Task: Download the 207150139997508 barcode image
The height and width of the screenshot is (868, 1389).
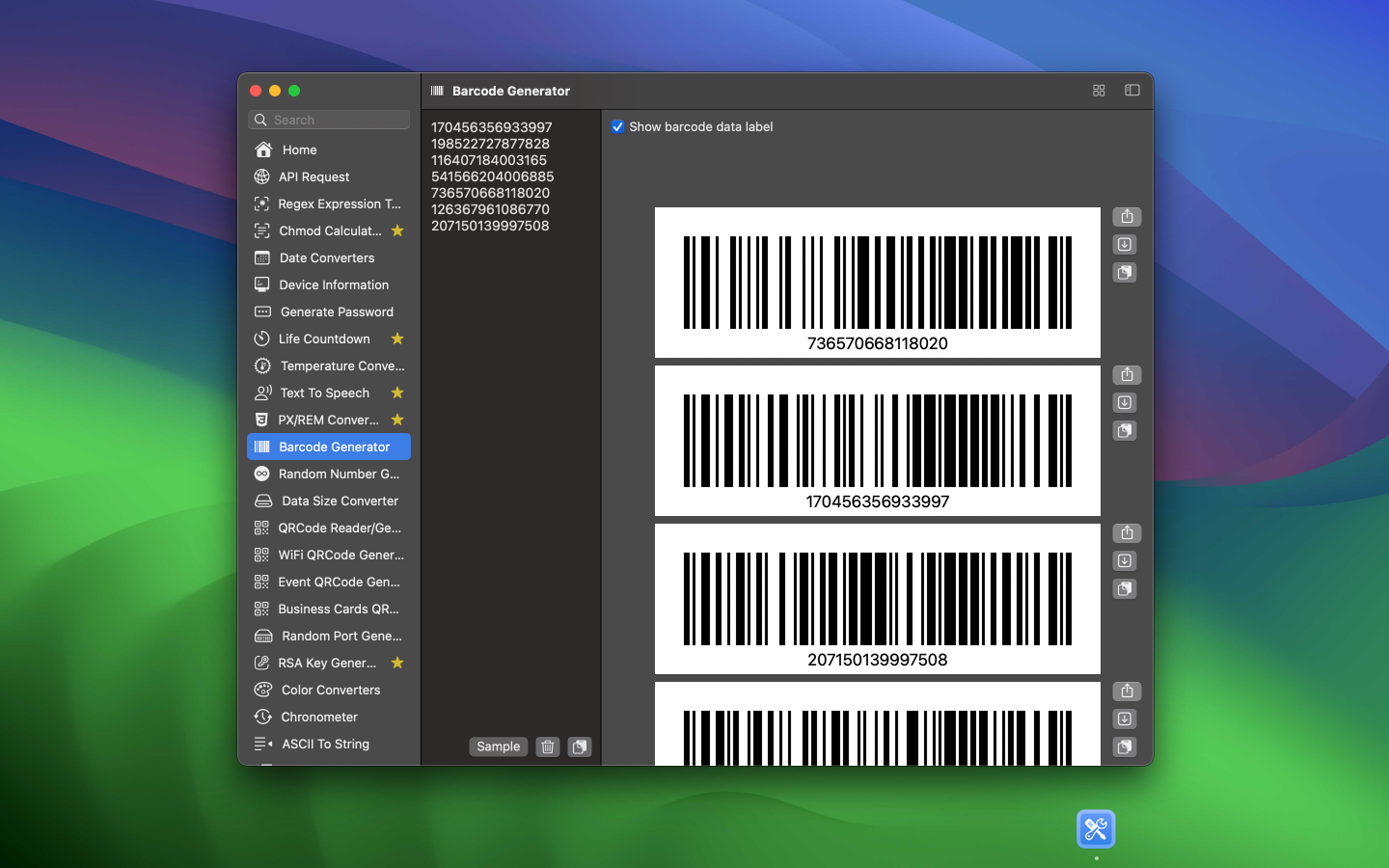Action: (x=1125, y=561)
